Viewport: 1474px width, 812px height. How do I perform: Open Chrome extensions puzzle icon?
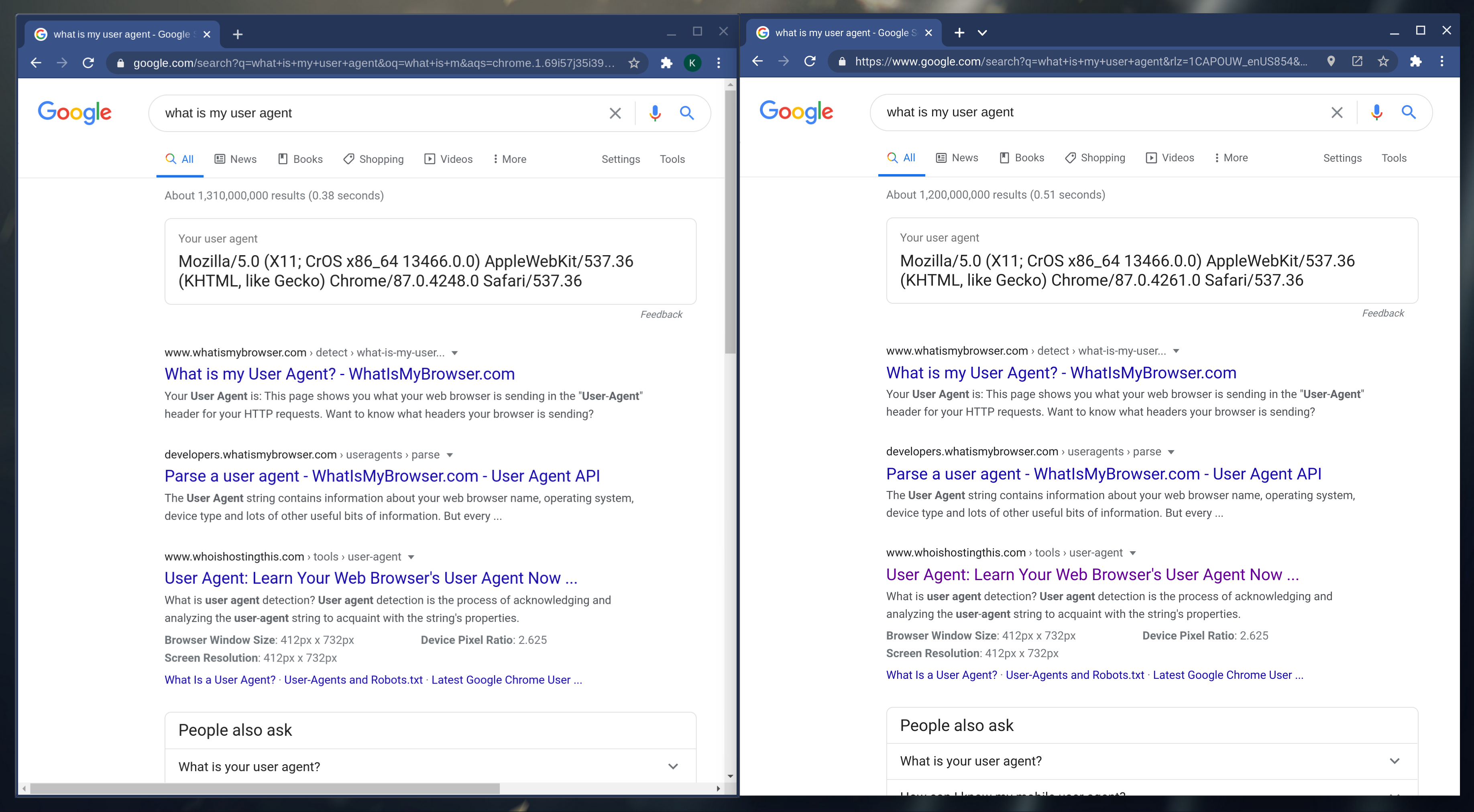point(666,63)
